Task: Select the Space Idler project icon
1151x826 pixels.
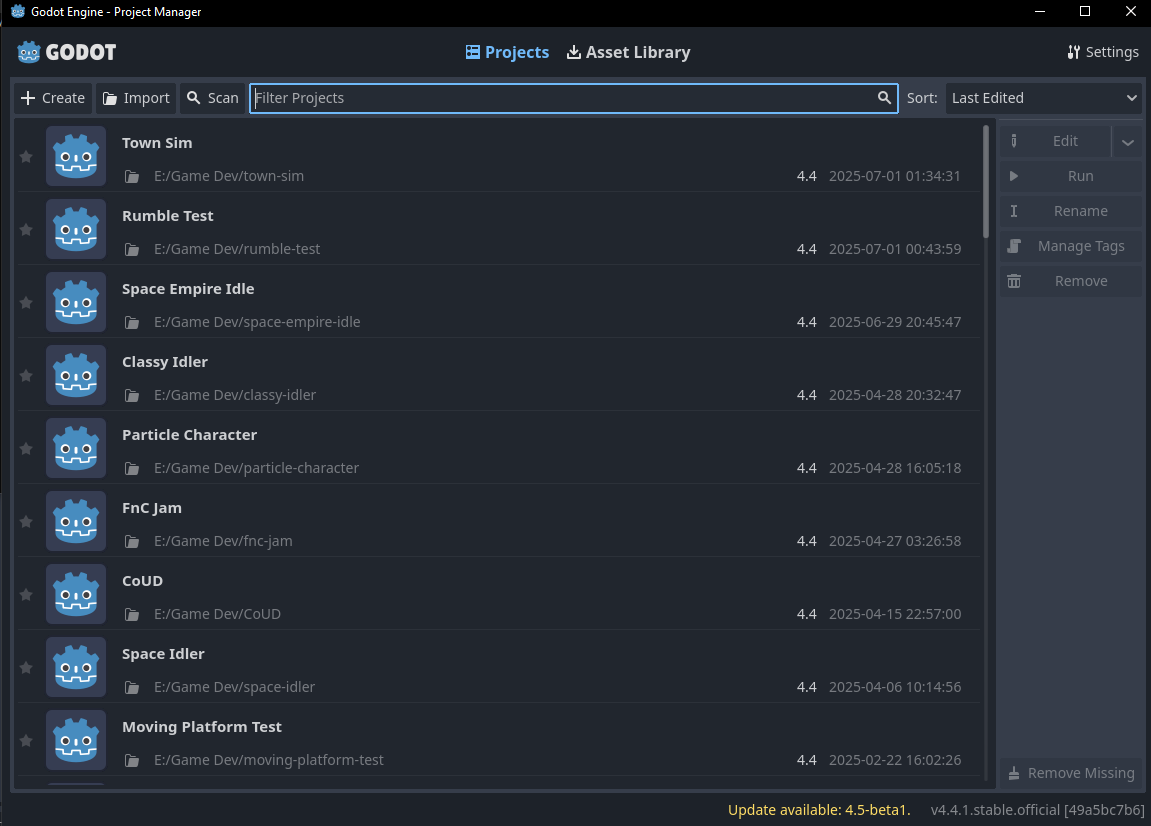Action: click(x=76, y=667)
